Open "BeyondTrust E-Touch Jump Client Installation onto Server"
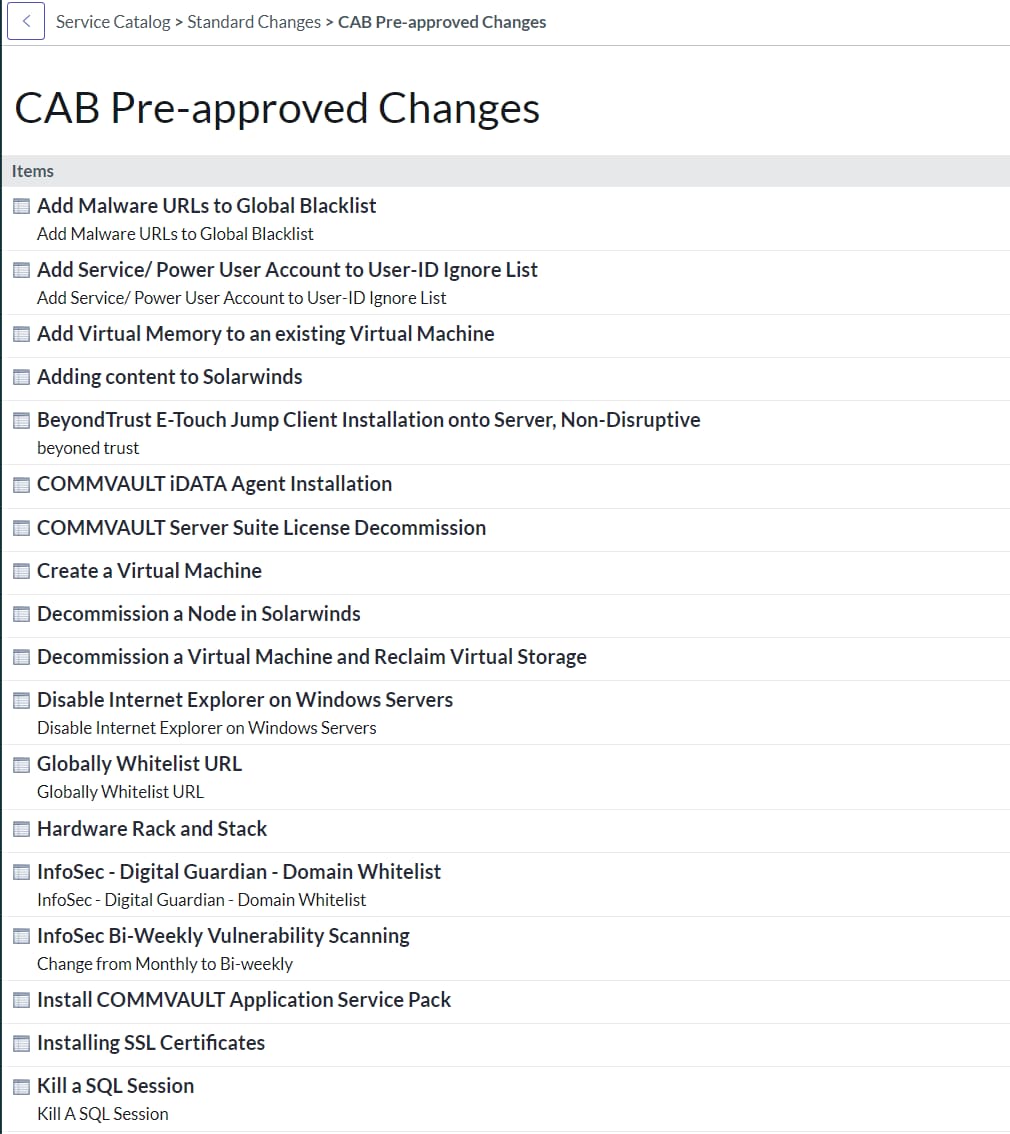 click(x=368, y=420)
